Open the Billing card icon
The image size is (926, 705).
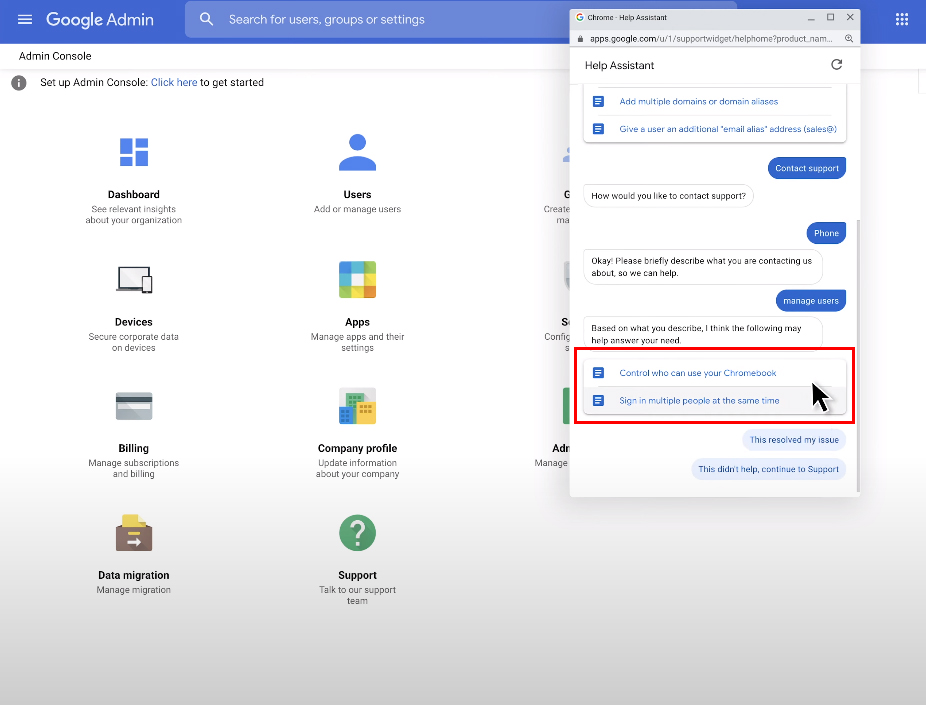[x=134, y=406]
